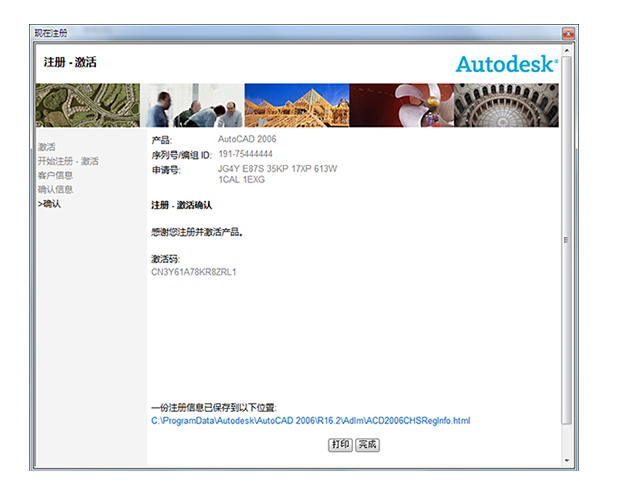
Task: Select the 激活 step in the sidebar
Action: [x=46, y=147]
